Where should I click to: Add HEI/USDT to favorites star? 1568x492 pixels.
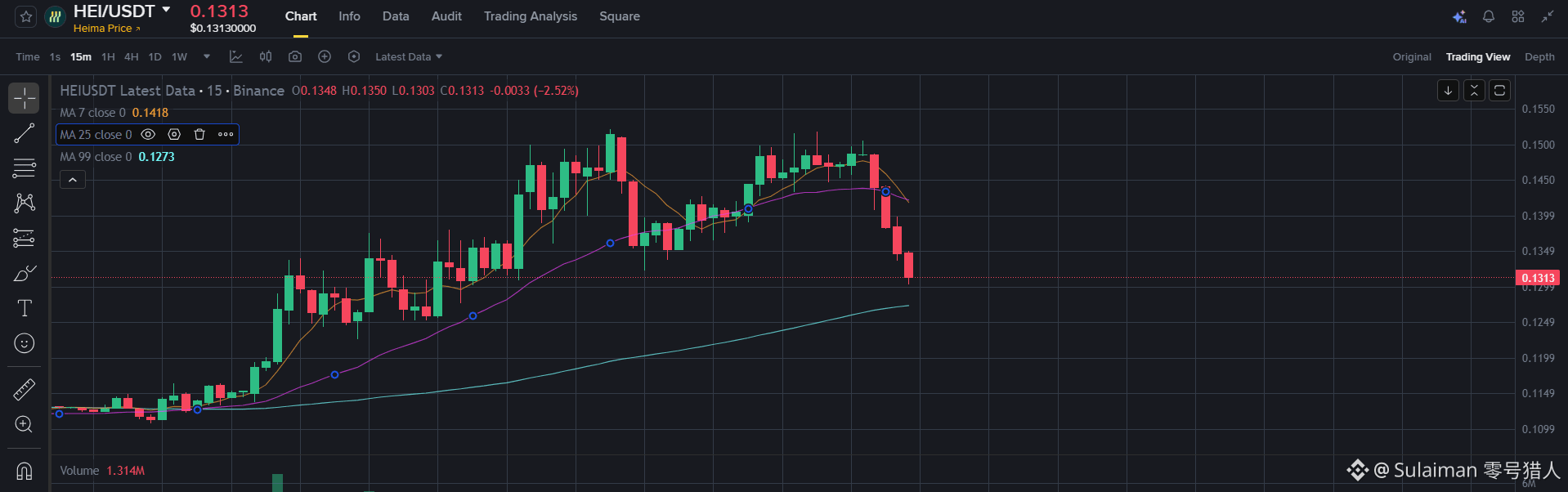[26, 16]
